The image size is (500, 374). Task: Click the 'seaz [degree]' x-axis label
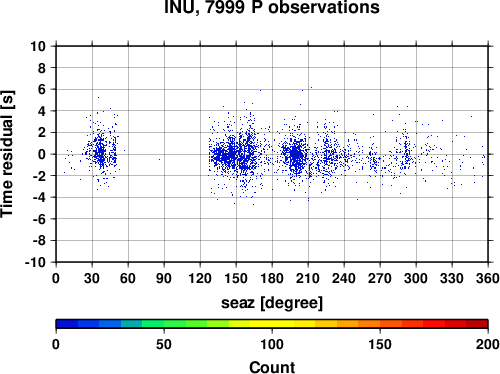click(x=272, y=303)
